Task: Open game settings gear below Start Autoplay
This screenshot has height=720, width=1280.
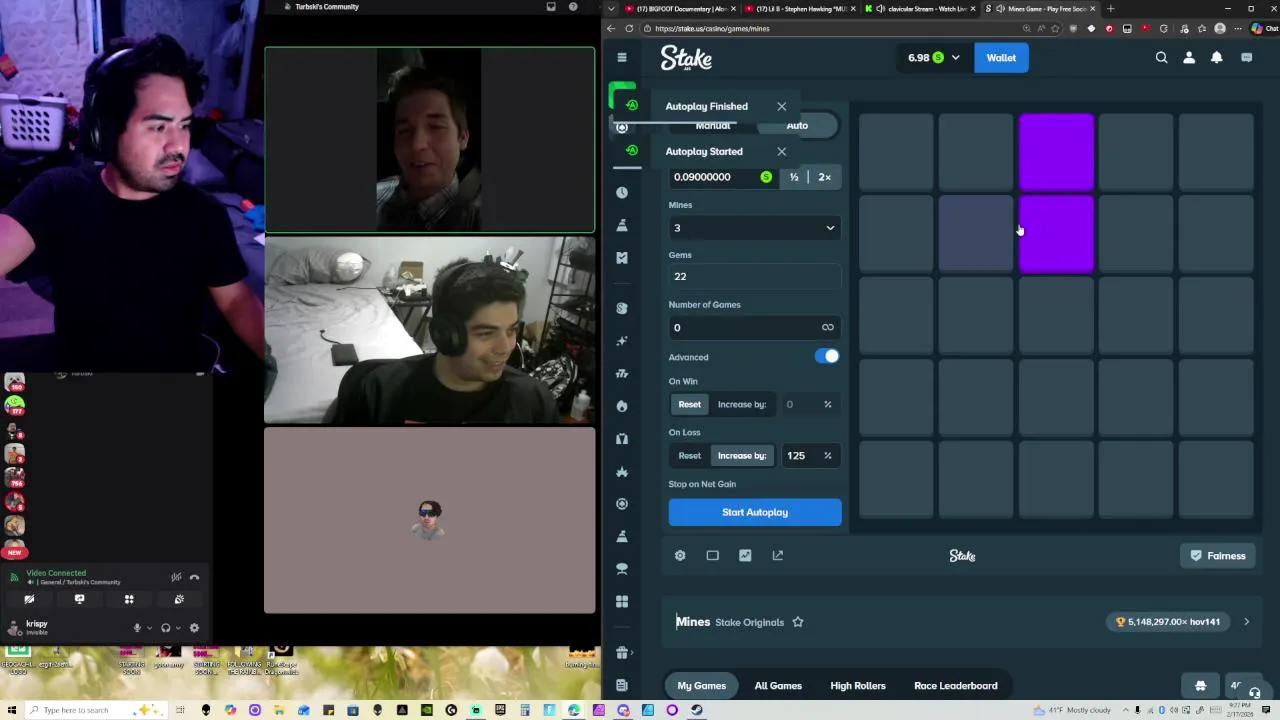Action: (680, 556)
